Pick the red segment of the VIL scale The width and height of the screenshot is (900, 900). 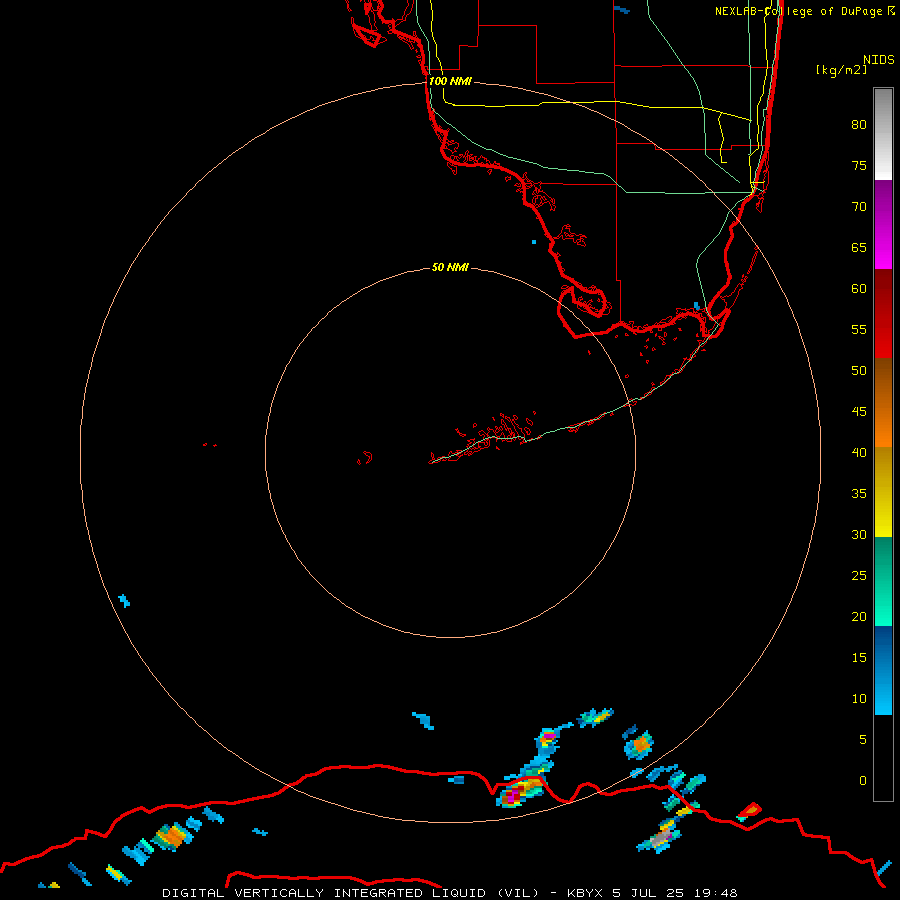[x=883, y=313]
